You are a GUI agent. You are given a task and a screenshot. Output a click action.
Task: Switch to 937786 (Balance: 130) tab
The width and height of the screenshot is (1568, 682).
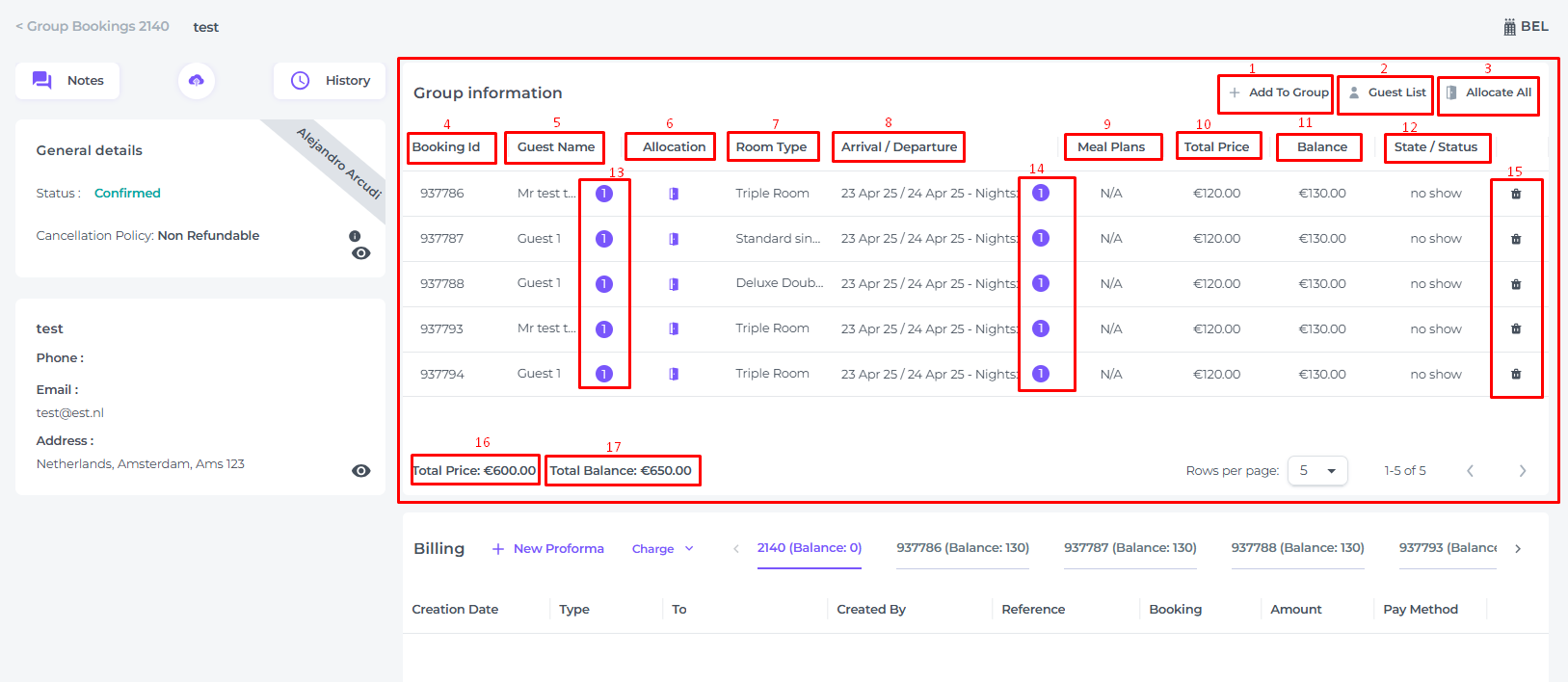coord(962,548)
